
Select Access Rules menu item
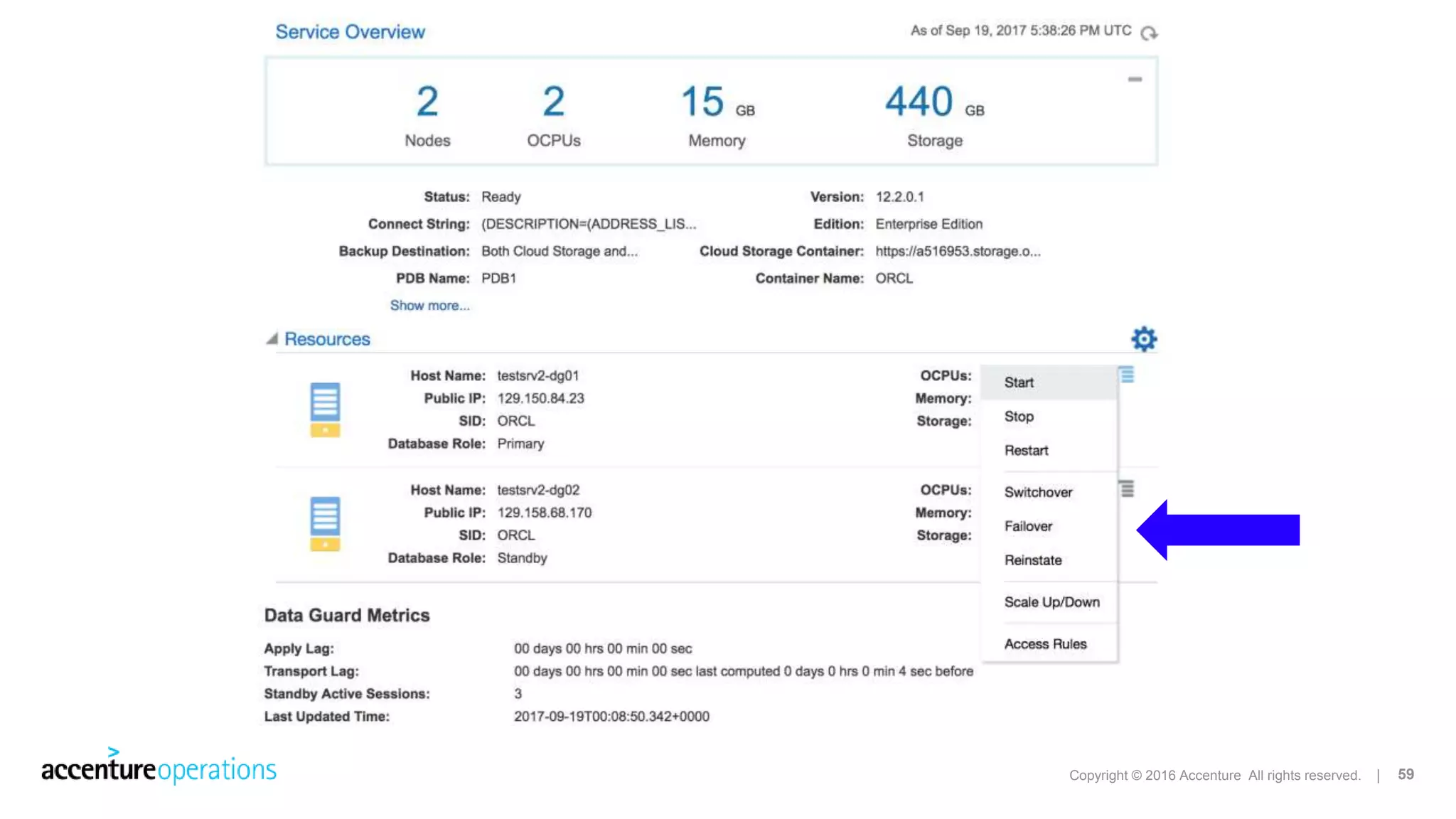coord(1045,644)
